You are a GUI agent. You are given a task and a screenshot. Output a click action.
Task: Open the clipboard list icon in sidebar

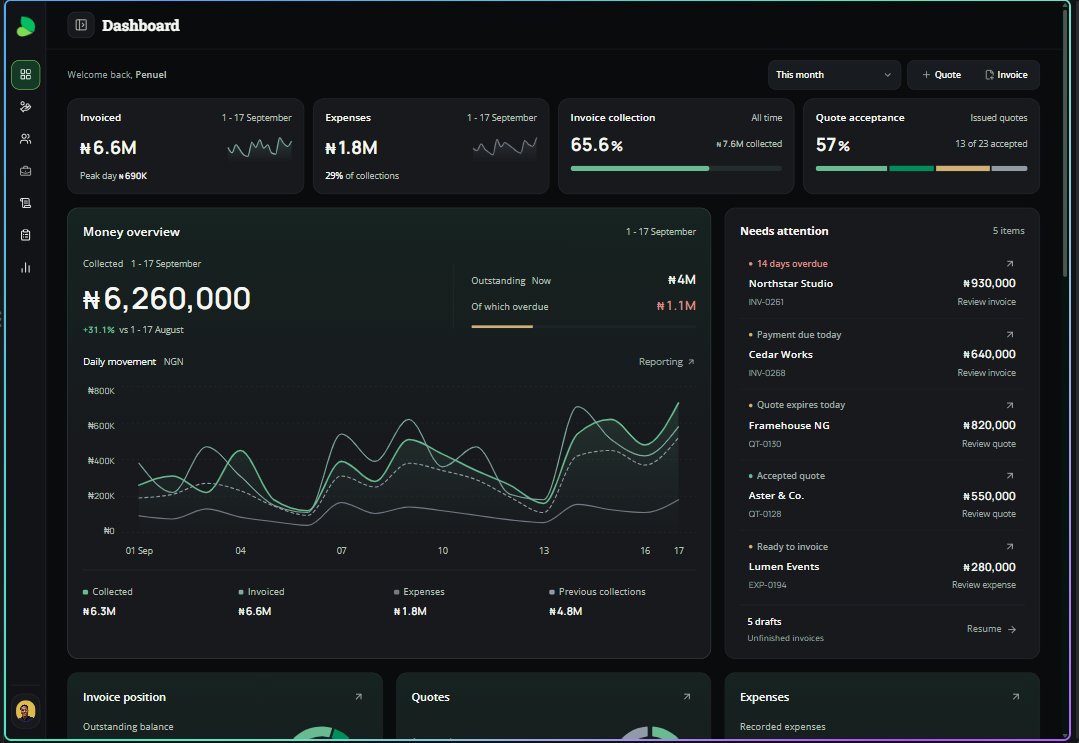[x=25, y=235]
